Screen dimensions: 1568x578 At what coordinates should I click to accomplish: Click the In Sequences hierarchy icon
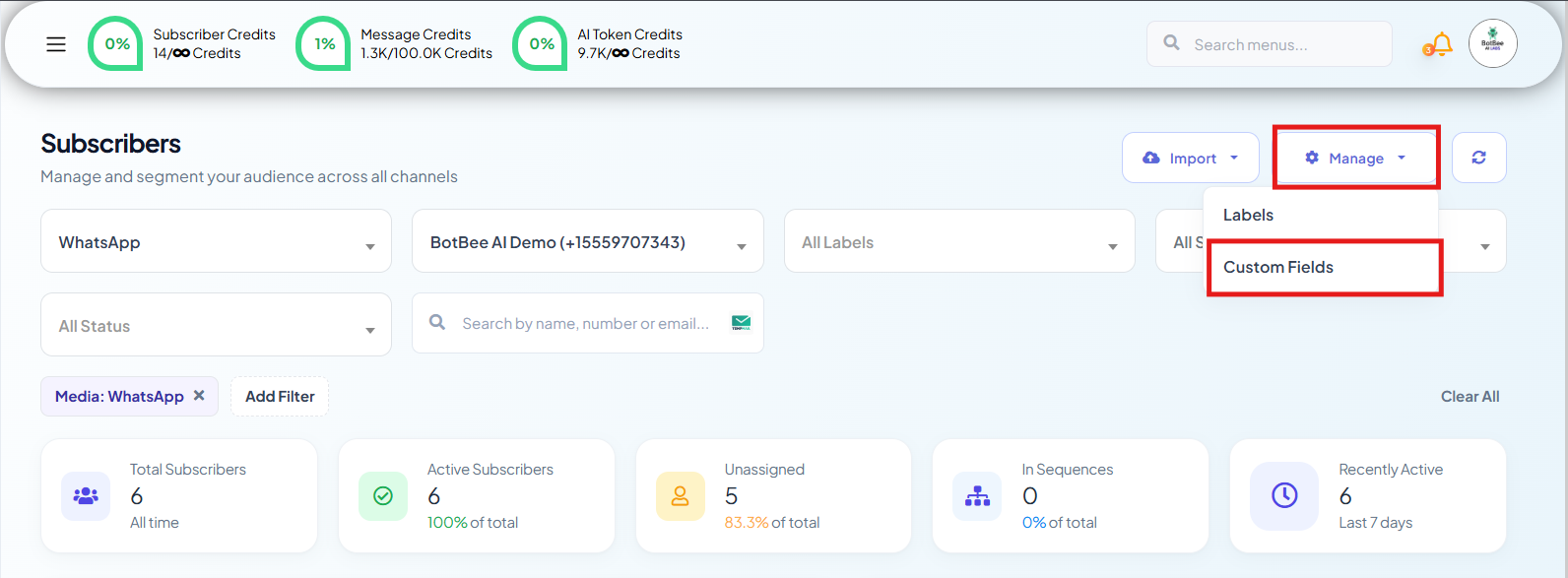coord(977,495)
